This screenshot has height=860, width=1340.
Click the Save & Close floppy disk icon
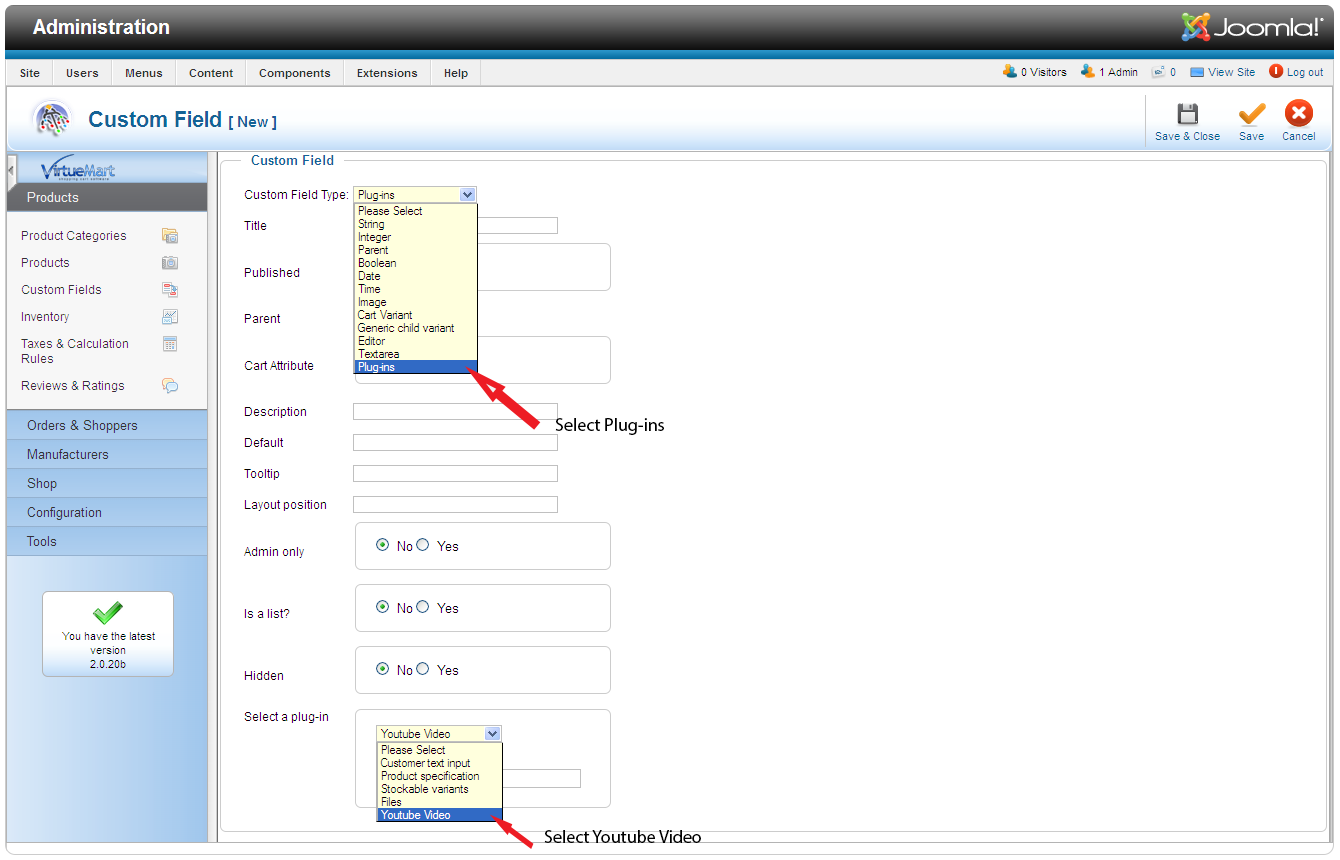pos(1187,114)
